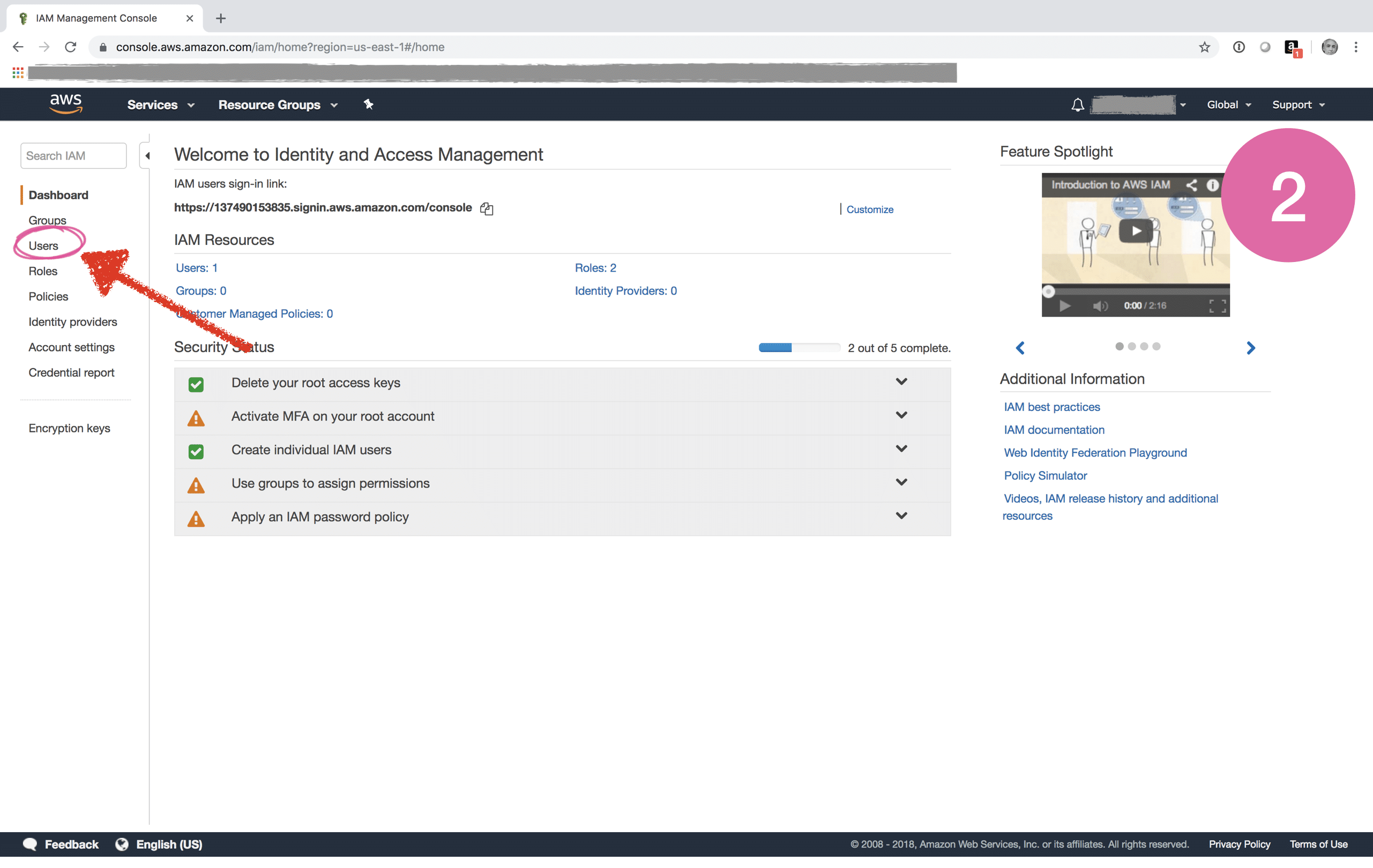Image resolution: width=1373 pixels, height=868 pixels.
Task: Click the Groups: 0 resource link
Action: (201, 290)
